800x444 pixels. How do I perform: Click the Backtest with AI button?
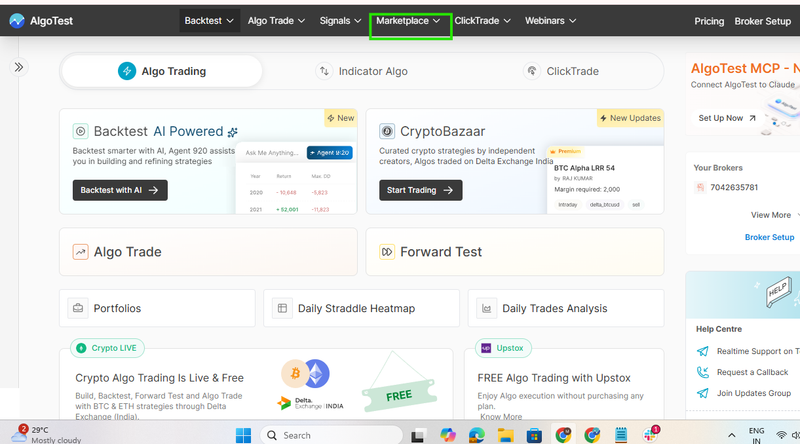click(120, 190)
